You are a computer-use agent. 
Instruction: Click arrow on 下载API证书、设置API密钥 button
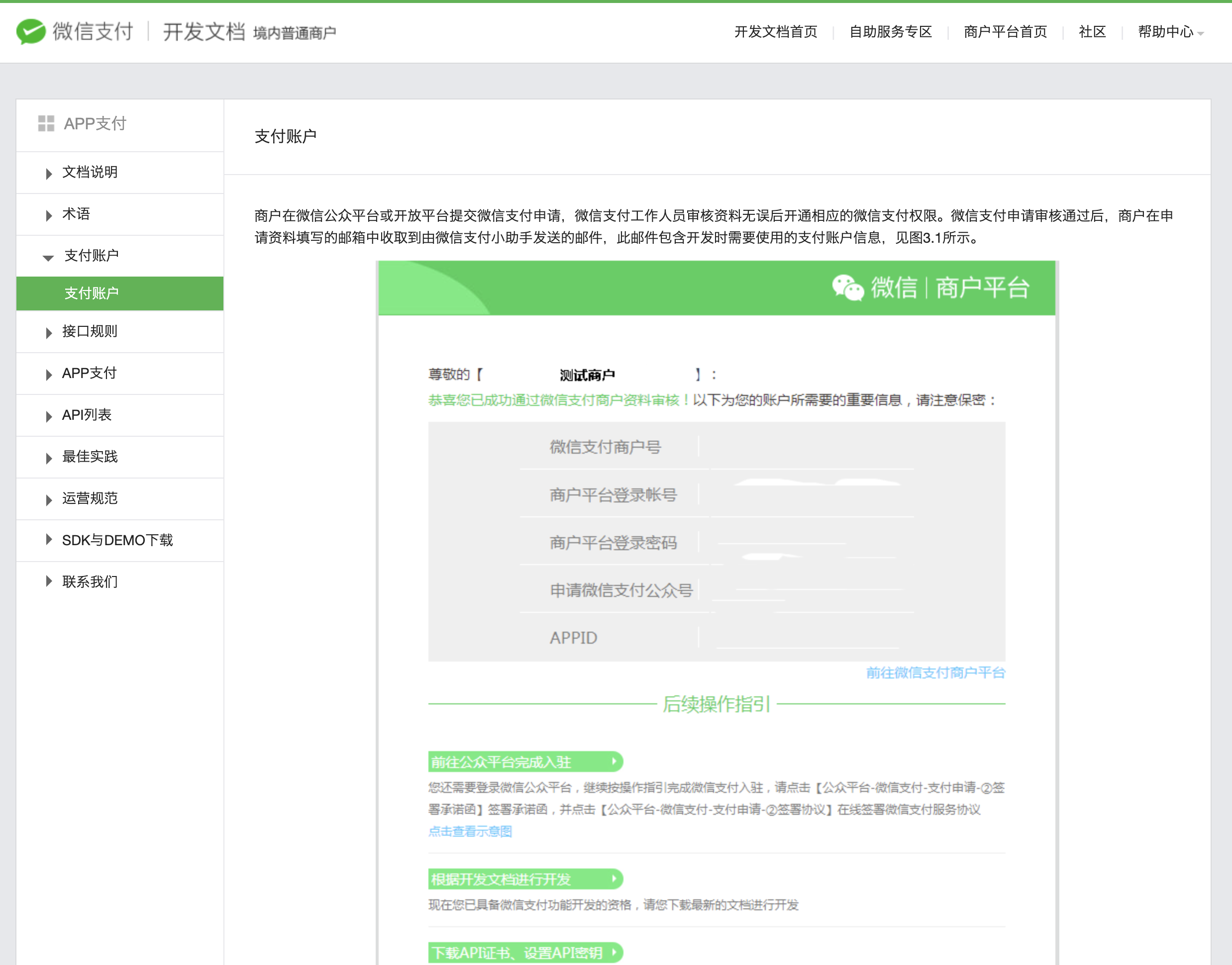click(x=614, y=952)
